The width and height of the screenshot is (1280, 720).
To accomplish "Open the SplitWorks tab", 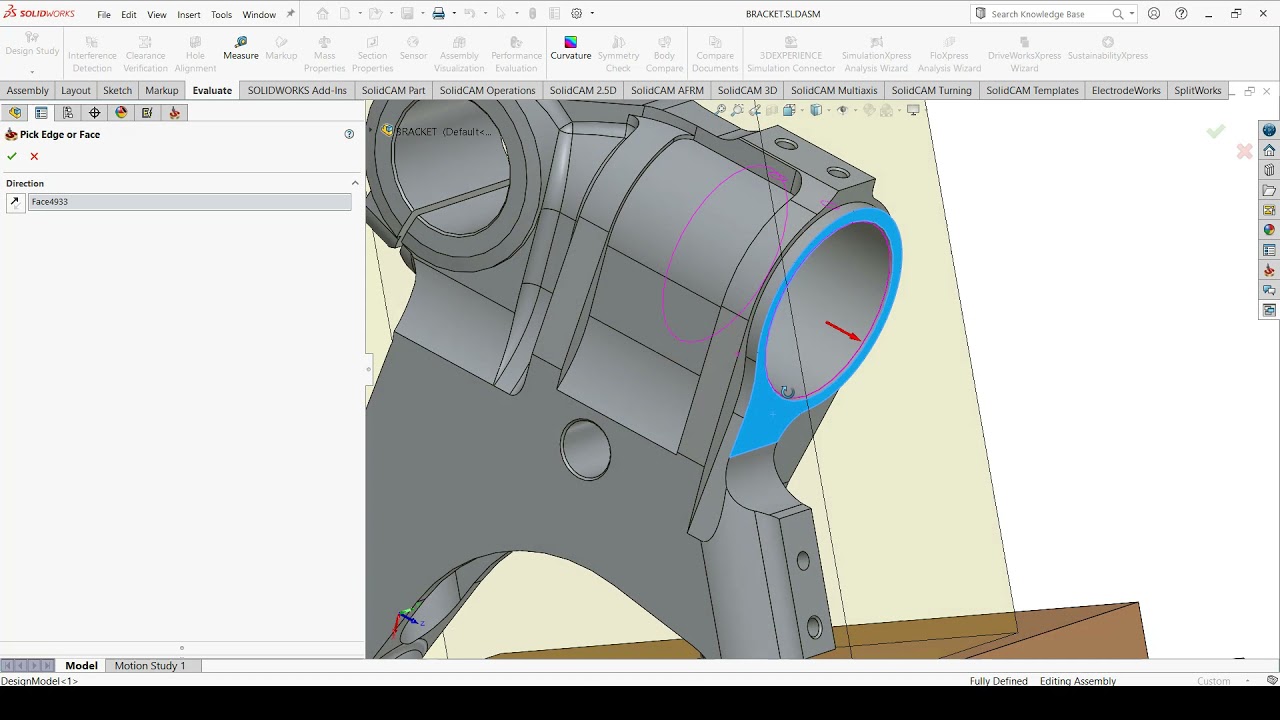I will point(1197,90).
